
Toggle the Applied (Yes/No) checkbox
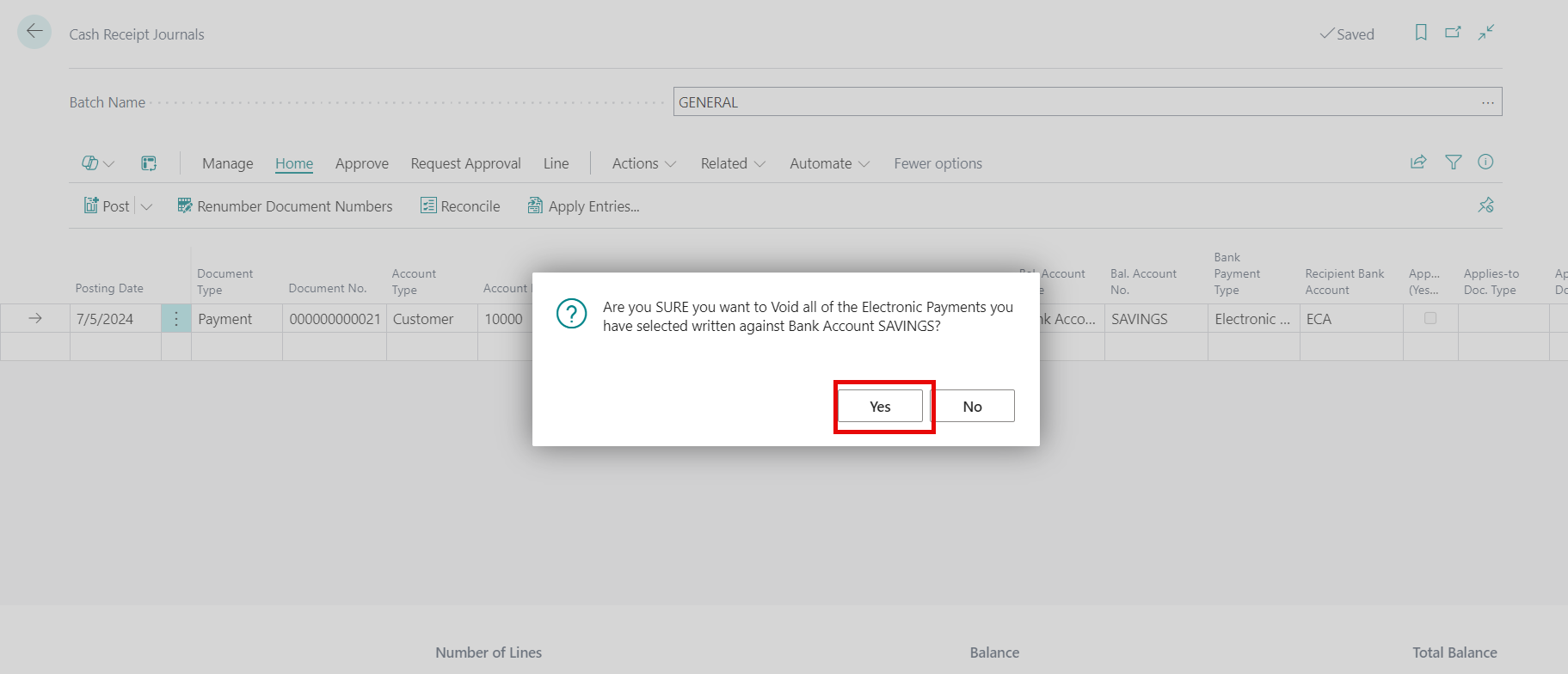point(1430,318)
